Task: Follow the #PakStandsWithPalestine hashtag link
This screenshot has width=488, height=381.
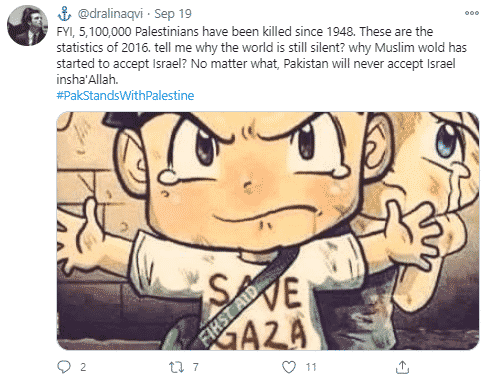Action: pyautogui.click(x=125, y=96)
